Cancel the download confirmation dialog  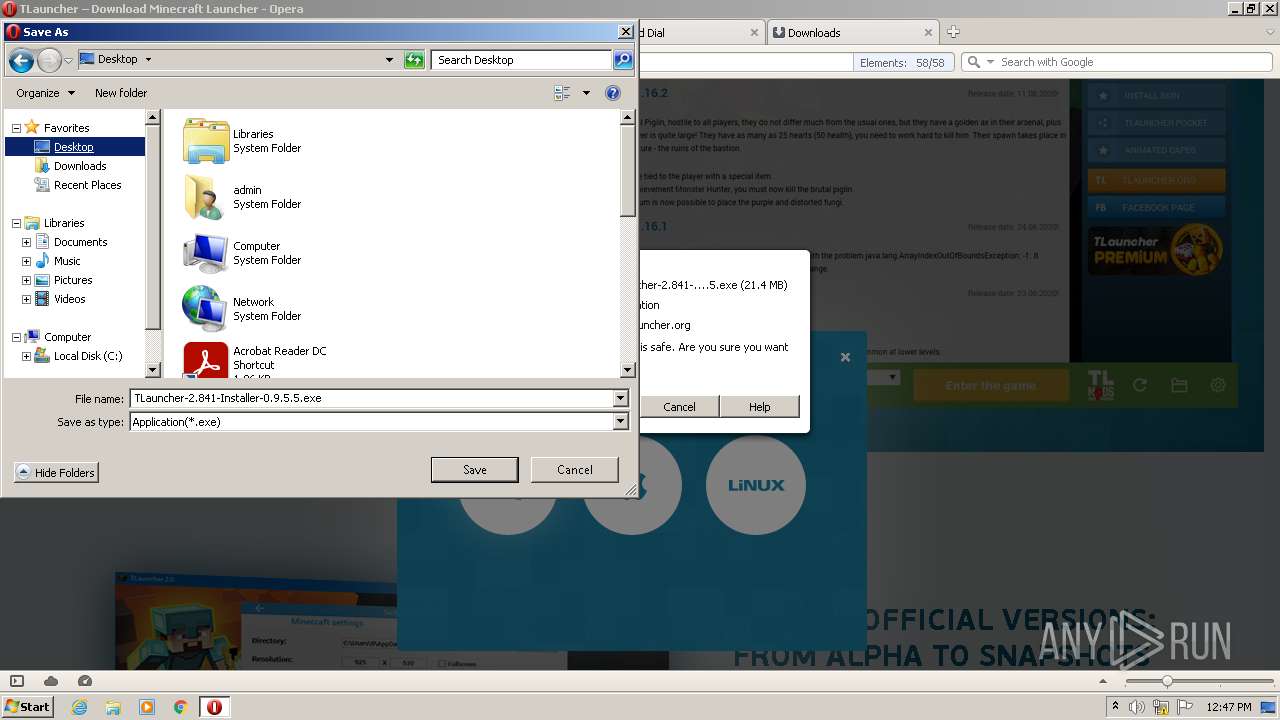[x=679, y=407]
